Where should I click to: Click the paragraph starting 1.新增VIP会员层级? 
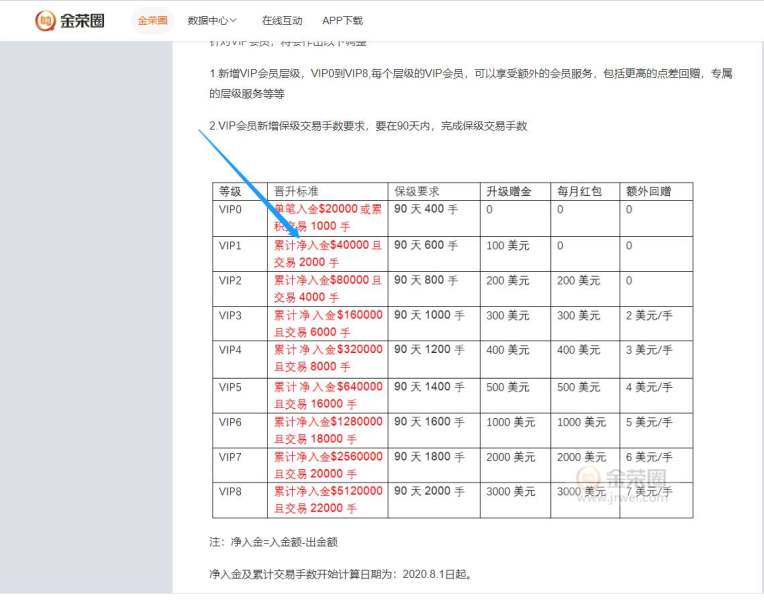point(471,83)
